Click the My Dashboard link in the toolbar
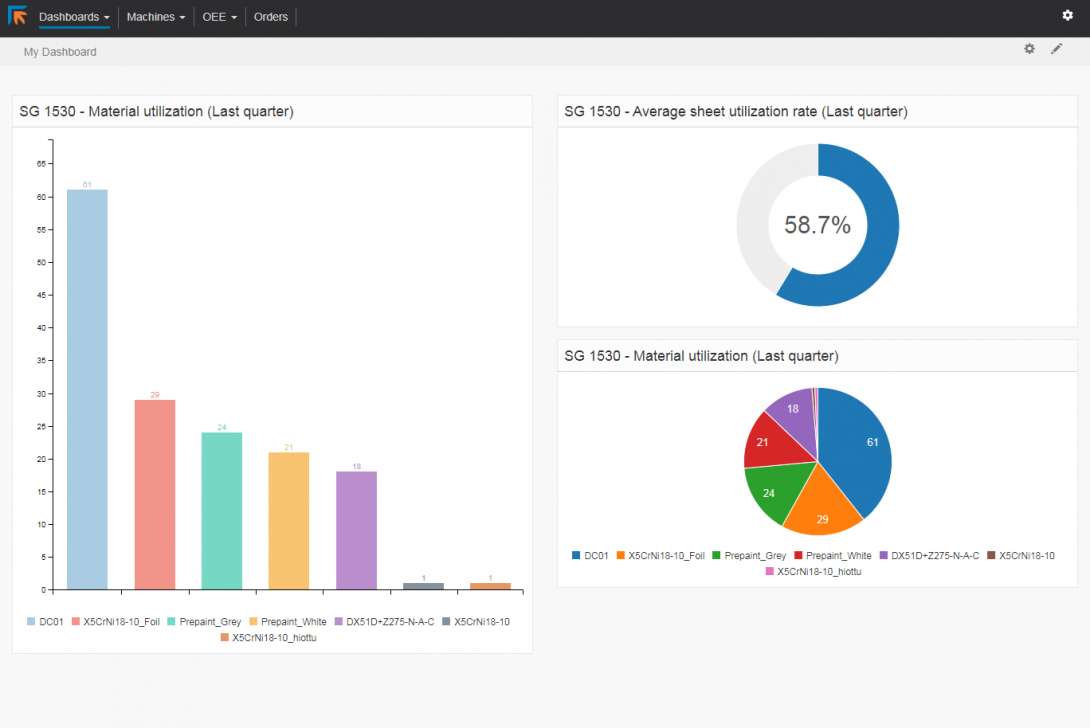Image resolution: width=1090 pixels, height=728 pixels. tap(59, 51)
